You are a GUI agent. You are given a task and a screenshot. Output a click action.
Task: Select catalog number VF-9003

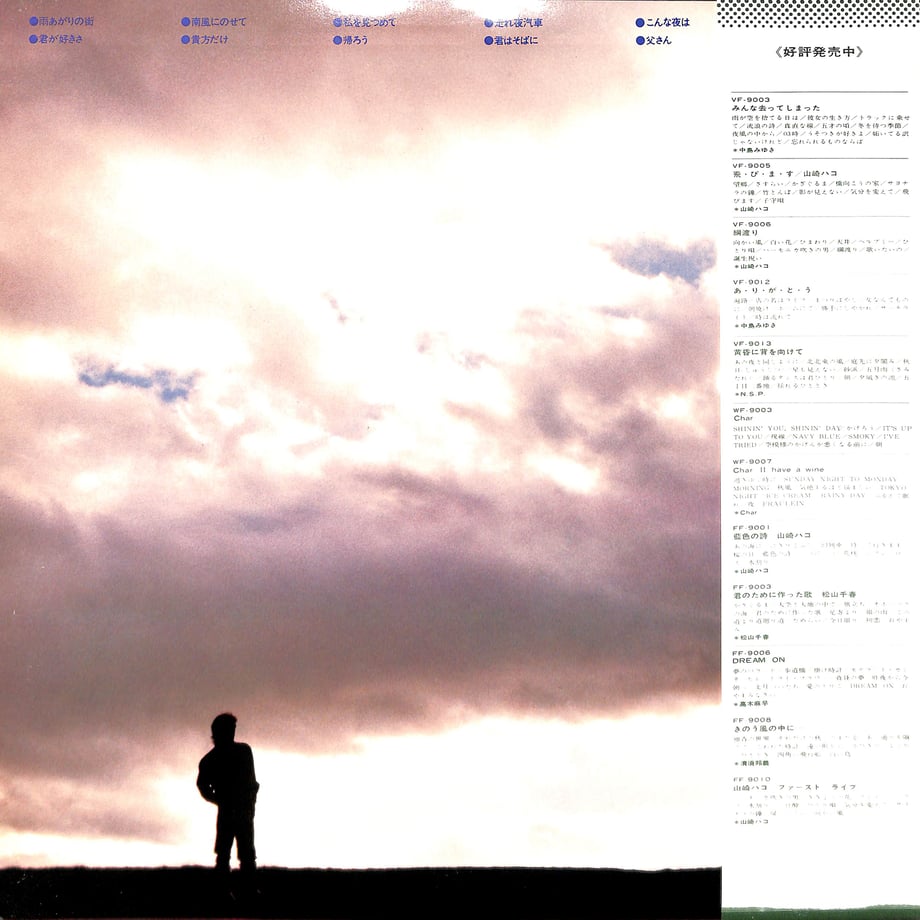tap(750, 100)
